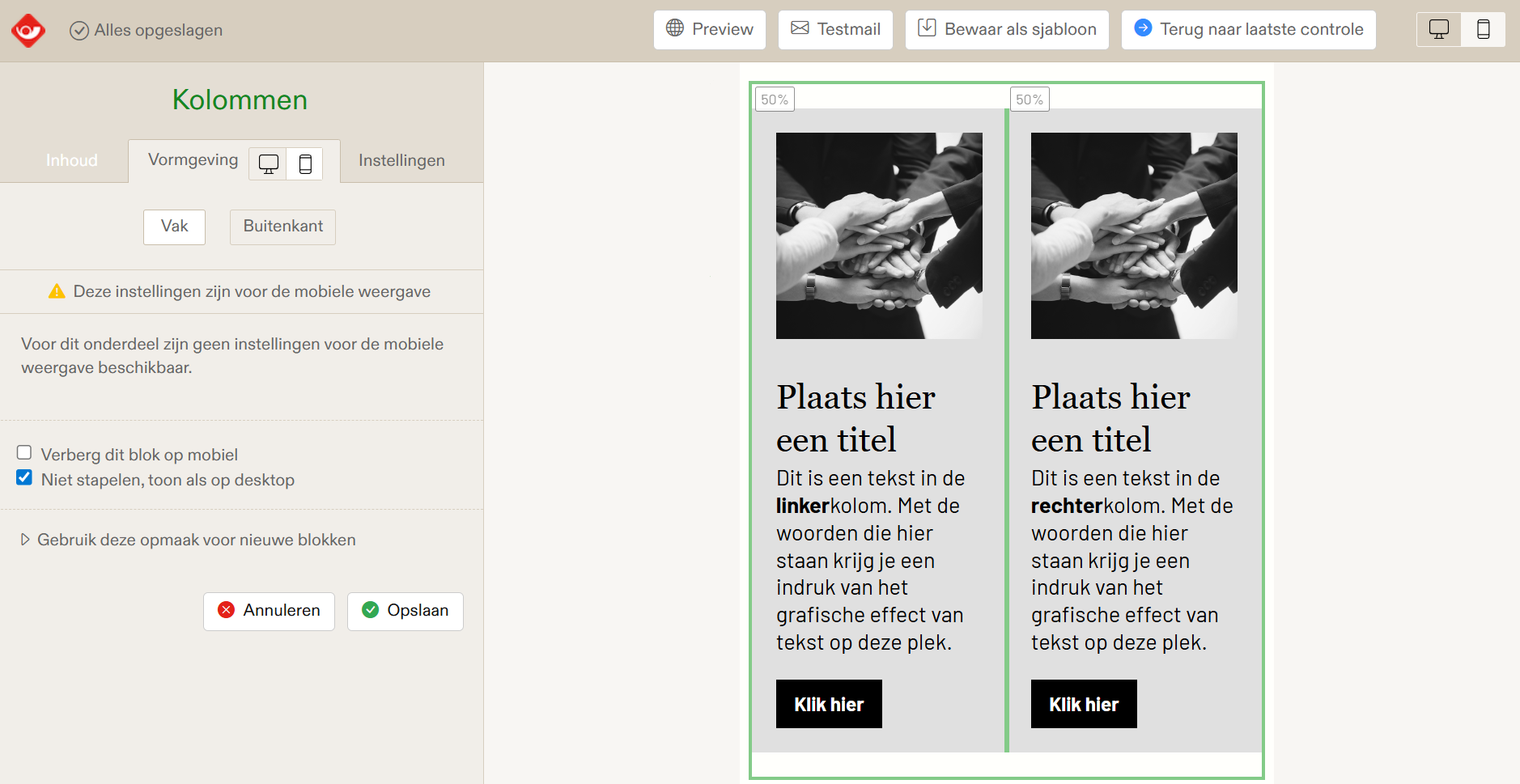Click the Opslaan button

405,611
